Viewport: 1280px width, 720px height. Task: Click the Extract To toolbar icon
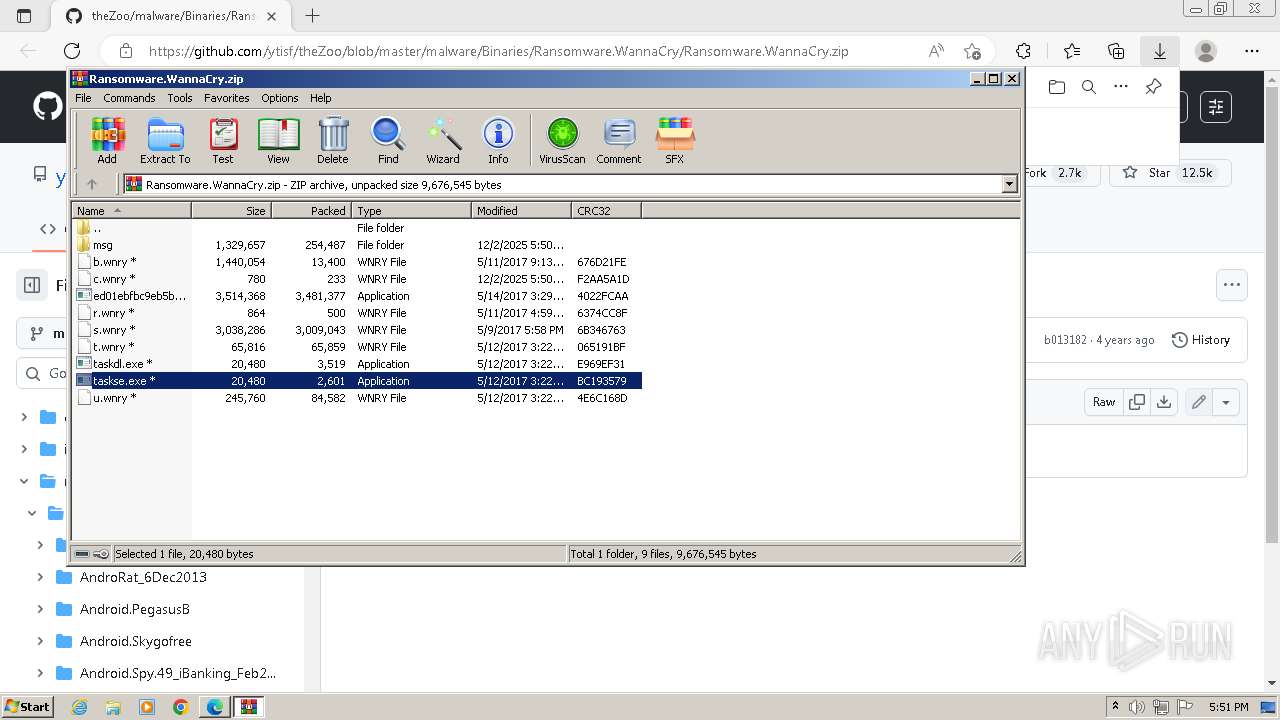tap(165, 140)
